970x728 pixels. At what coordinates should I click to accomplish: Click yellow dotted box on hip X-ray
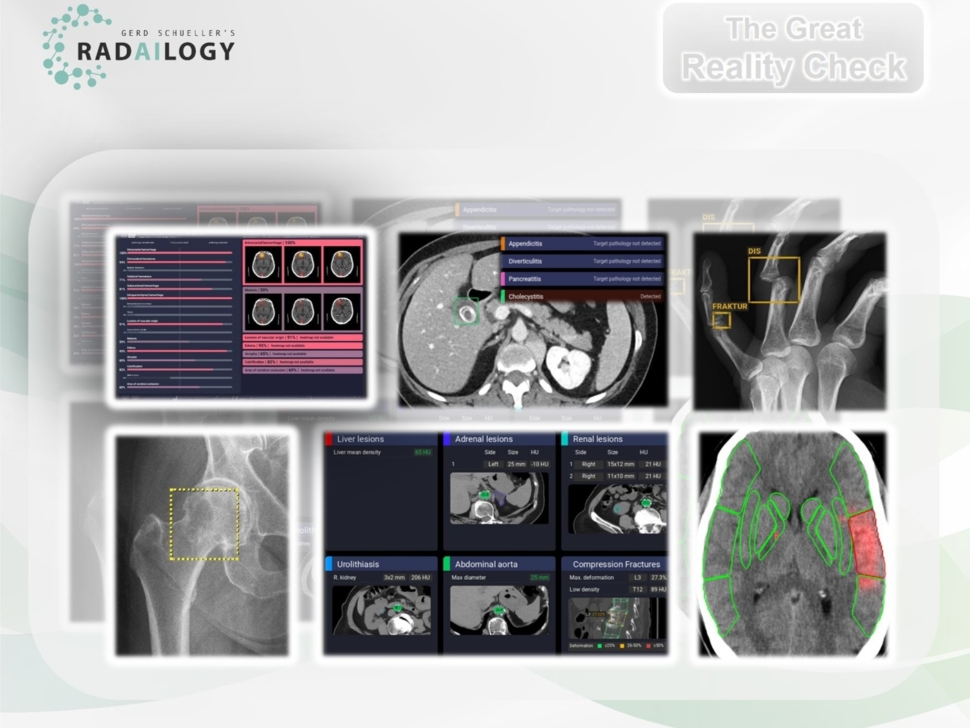point(204,524)
